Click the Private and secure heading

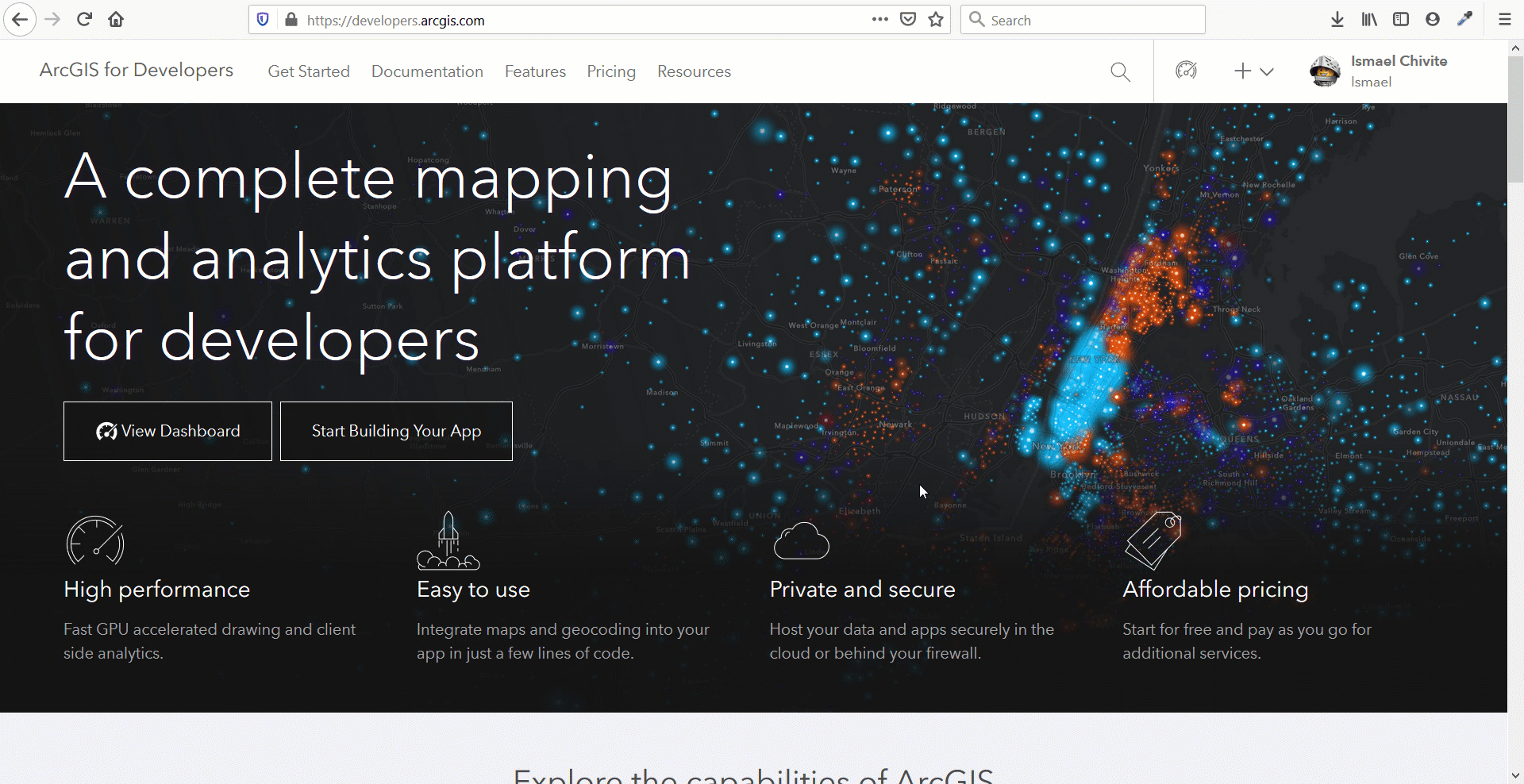(862, 590)
